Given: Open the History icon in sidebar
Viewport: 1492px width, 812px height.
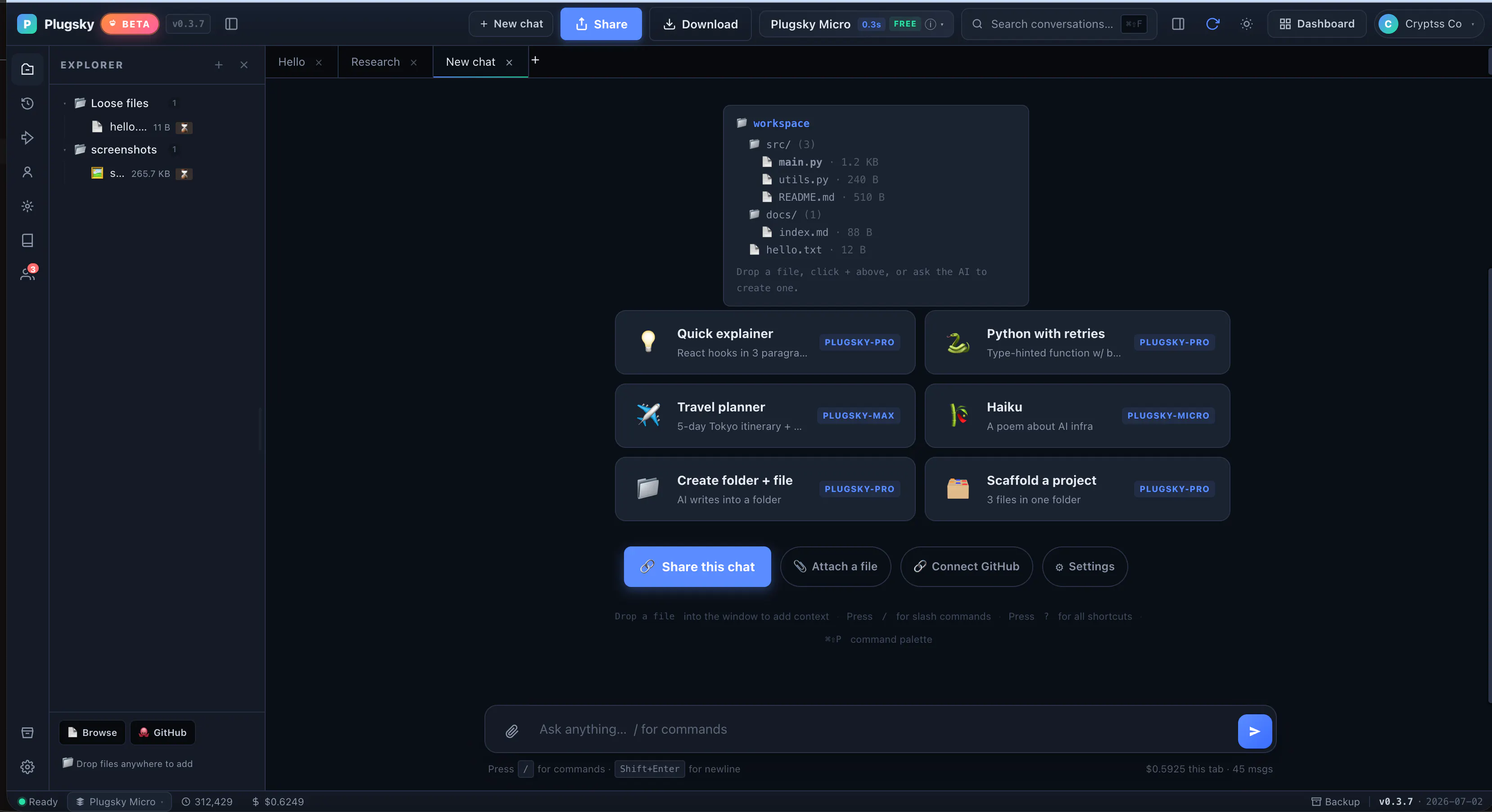Looking at the screenshot, I should pos(27,103).
